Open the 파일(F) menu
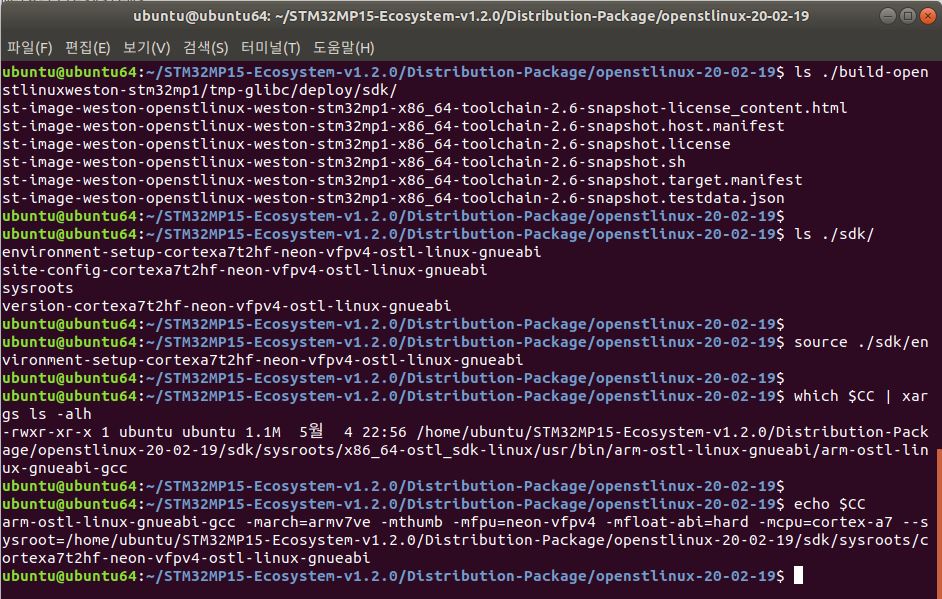The width and height of the screenshot is (942, 599). 30,47
